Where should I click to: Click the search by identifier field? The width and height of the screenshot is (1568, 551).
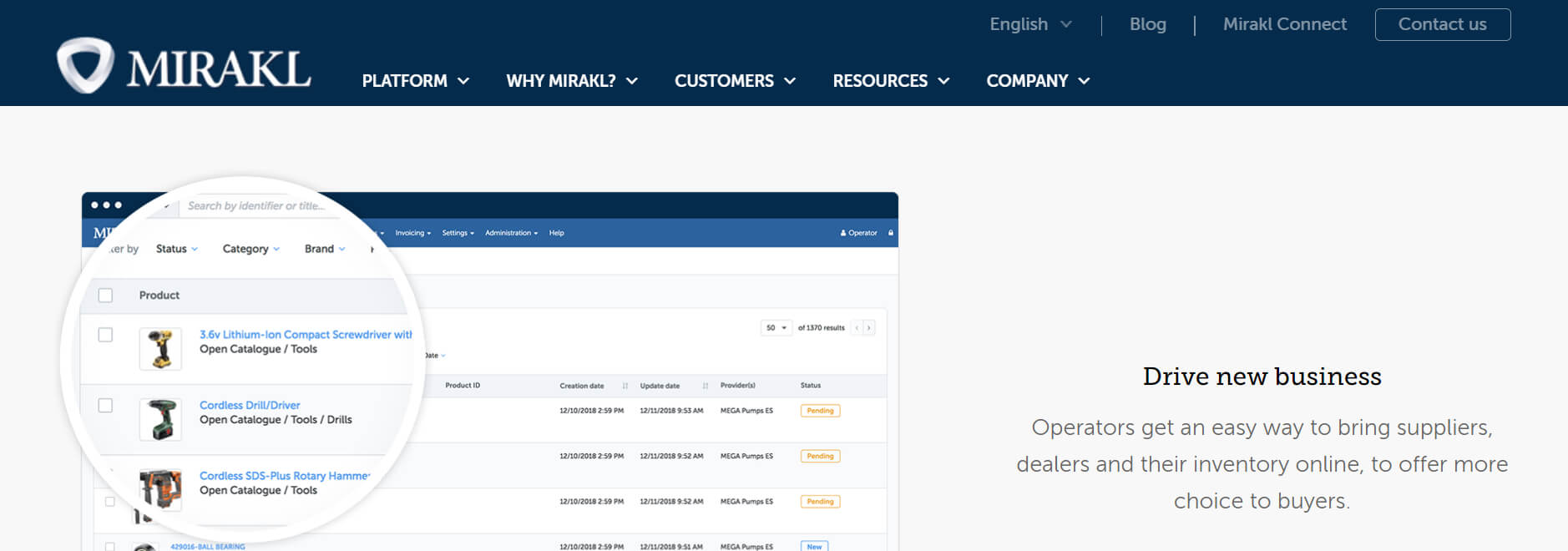click(255, 206)
